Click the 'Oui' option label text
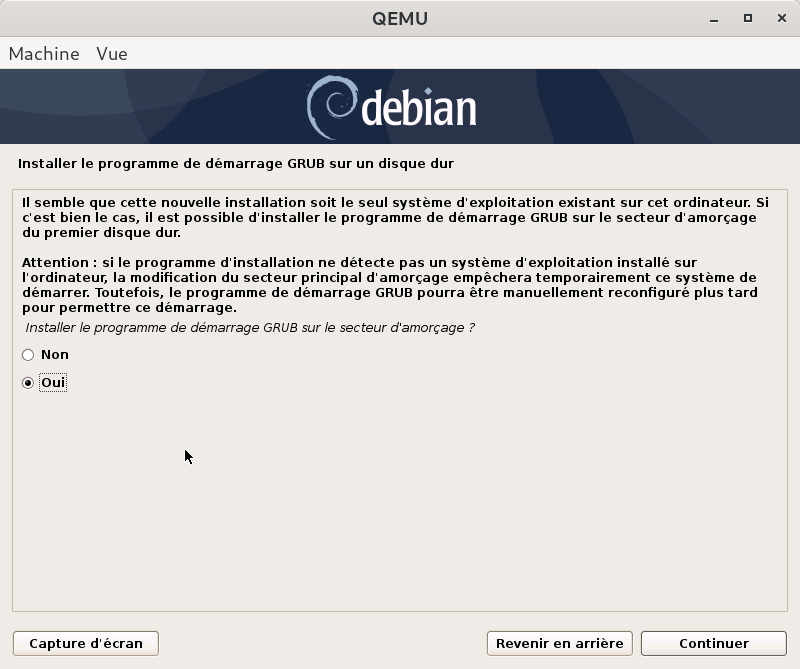This screenshot has height=669, width=800. click(54, 383)
